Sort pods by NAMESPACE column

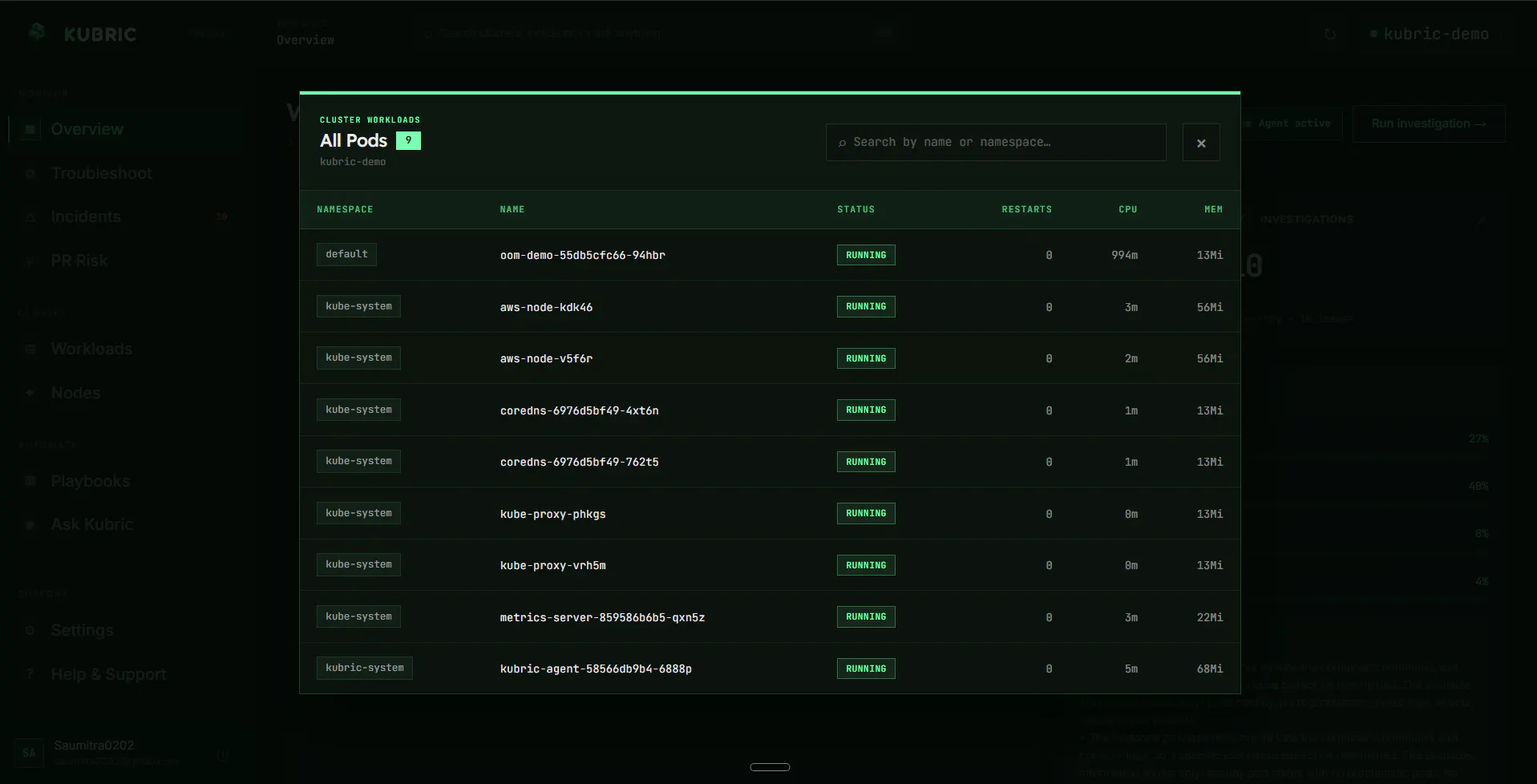tap(345, 209)
